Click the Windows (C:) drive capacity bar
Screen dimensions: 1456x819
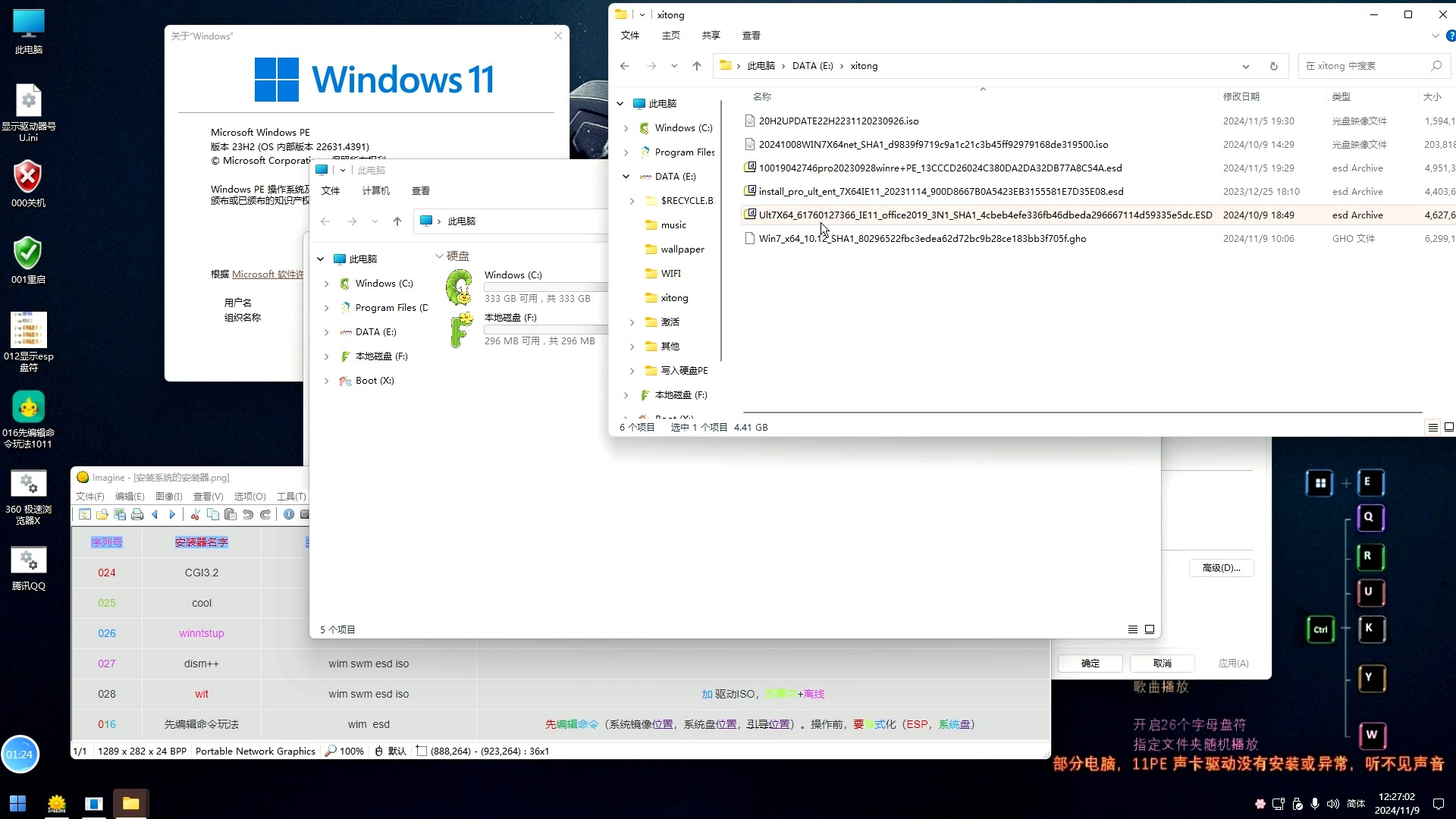tap(546, 287)
